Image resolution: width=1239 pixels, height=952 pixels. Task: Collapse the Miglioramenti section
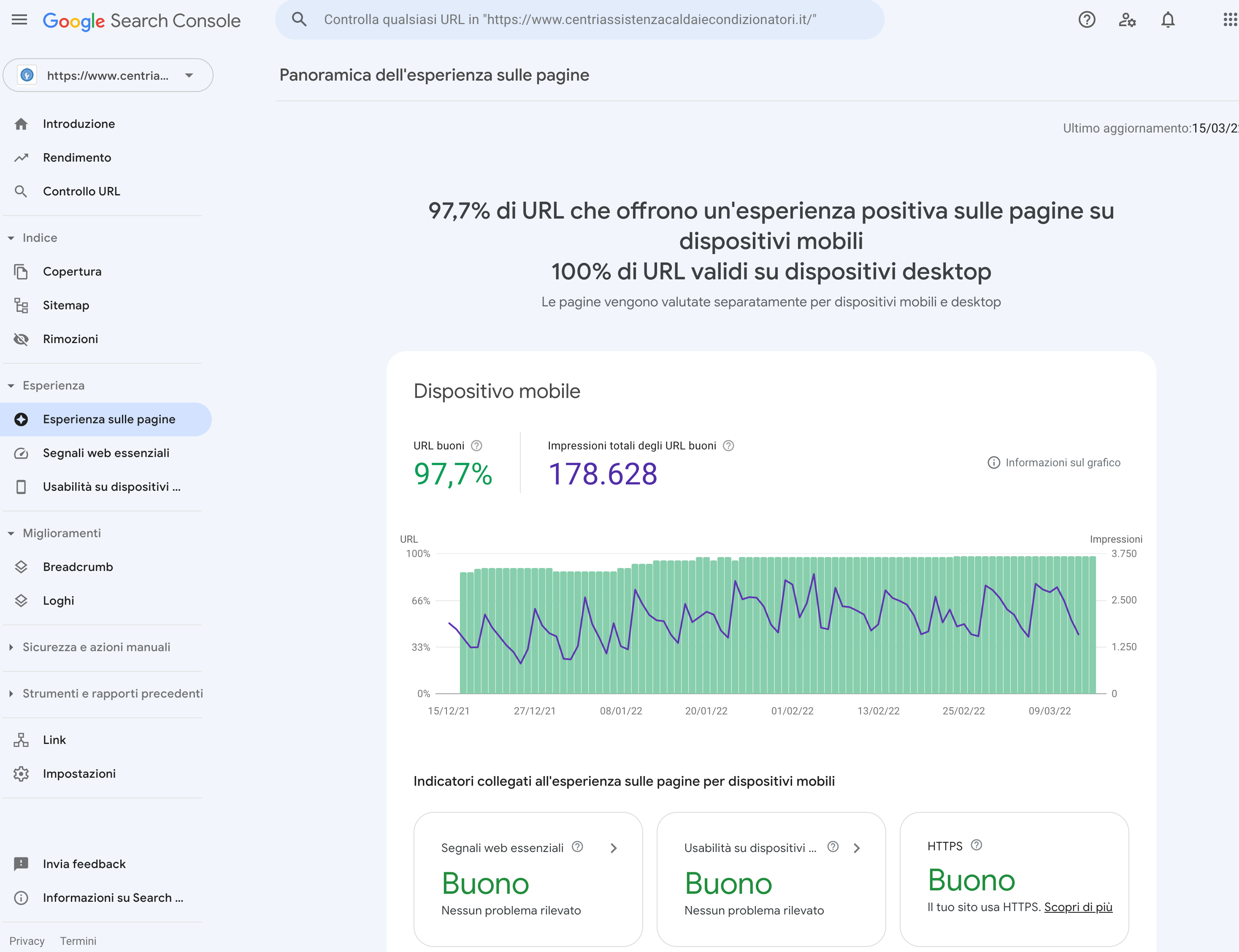11,533
